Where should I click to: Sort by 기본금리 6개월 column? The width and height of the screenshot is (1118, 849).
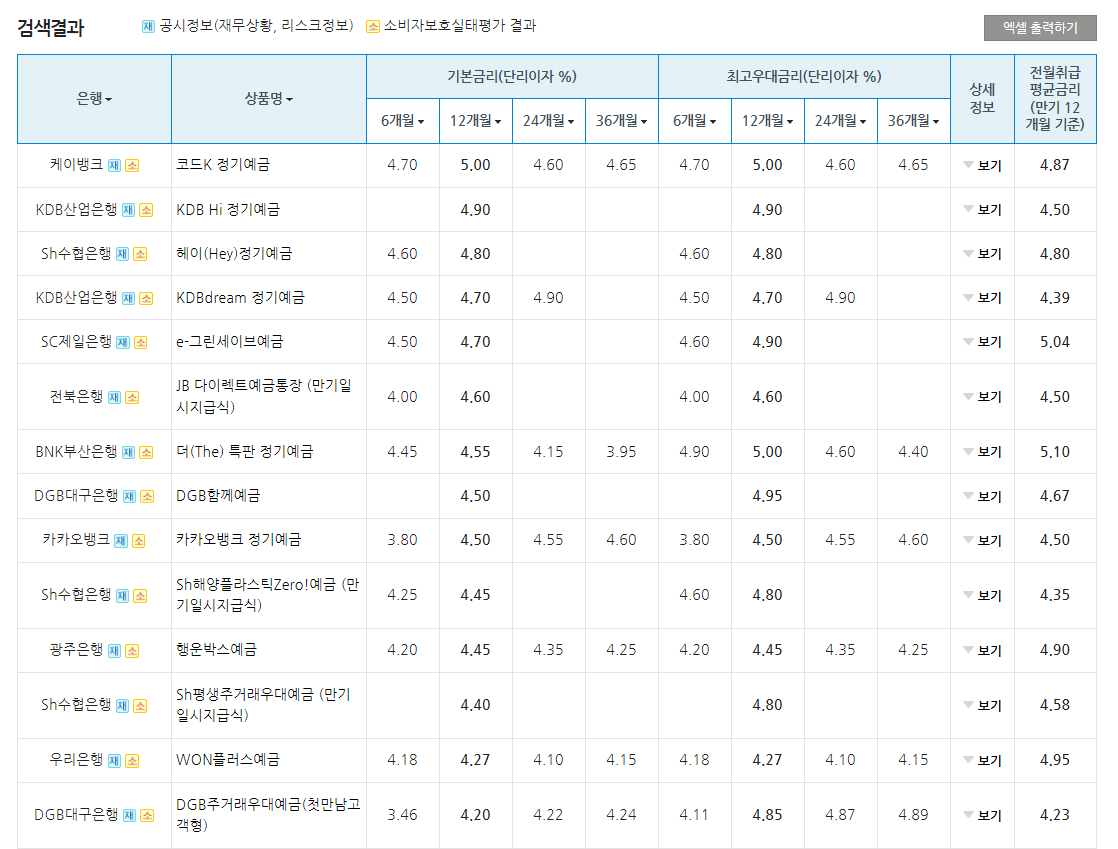(x=402, y=121)
